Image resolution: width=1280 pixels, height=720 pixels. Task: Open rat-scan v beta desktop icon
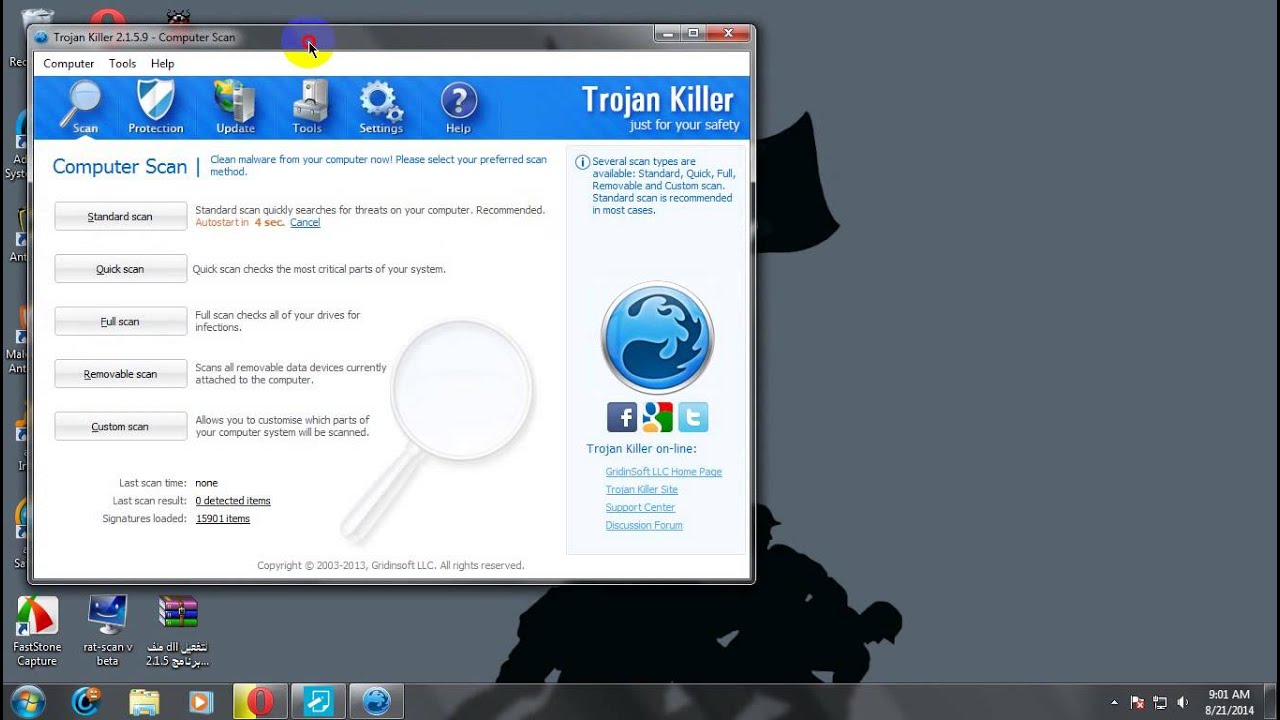click(x=108, y=631)
